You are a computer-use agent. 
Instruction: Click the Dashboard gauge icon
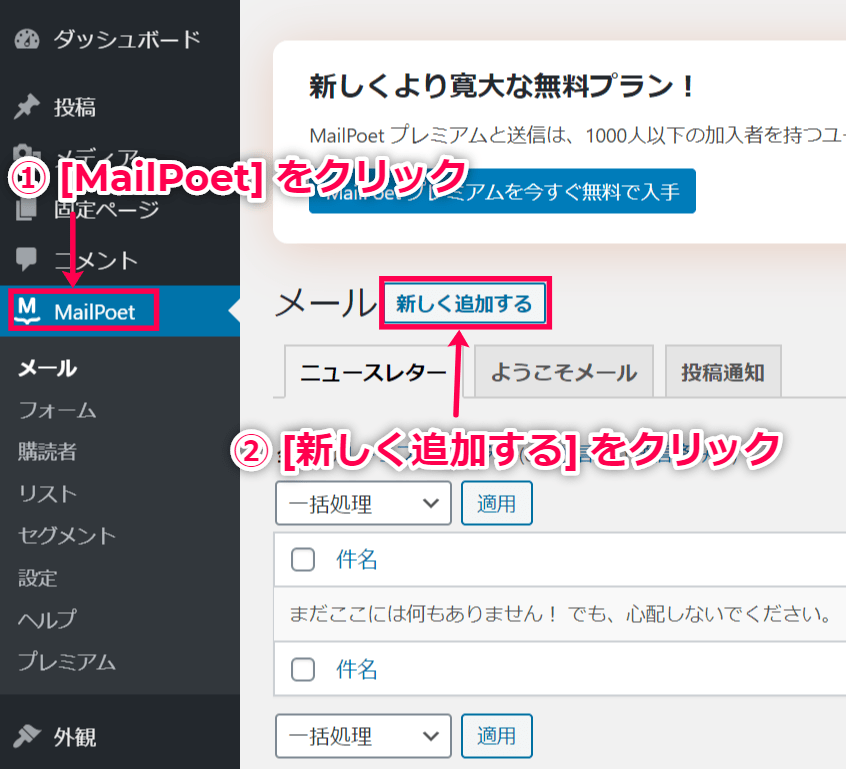(27, 39)
